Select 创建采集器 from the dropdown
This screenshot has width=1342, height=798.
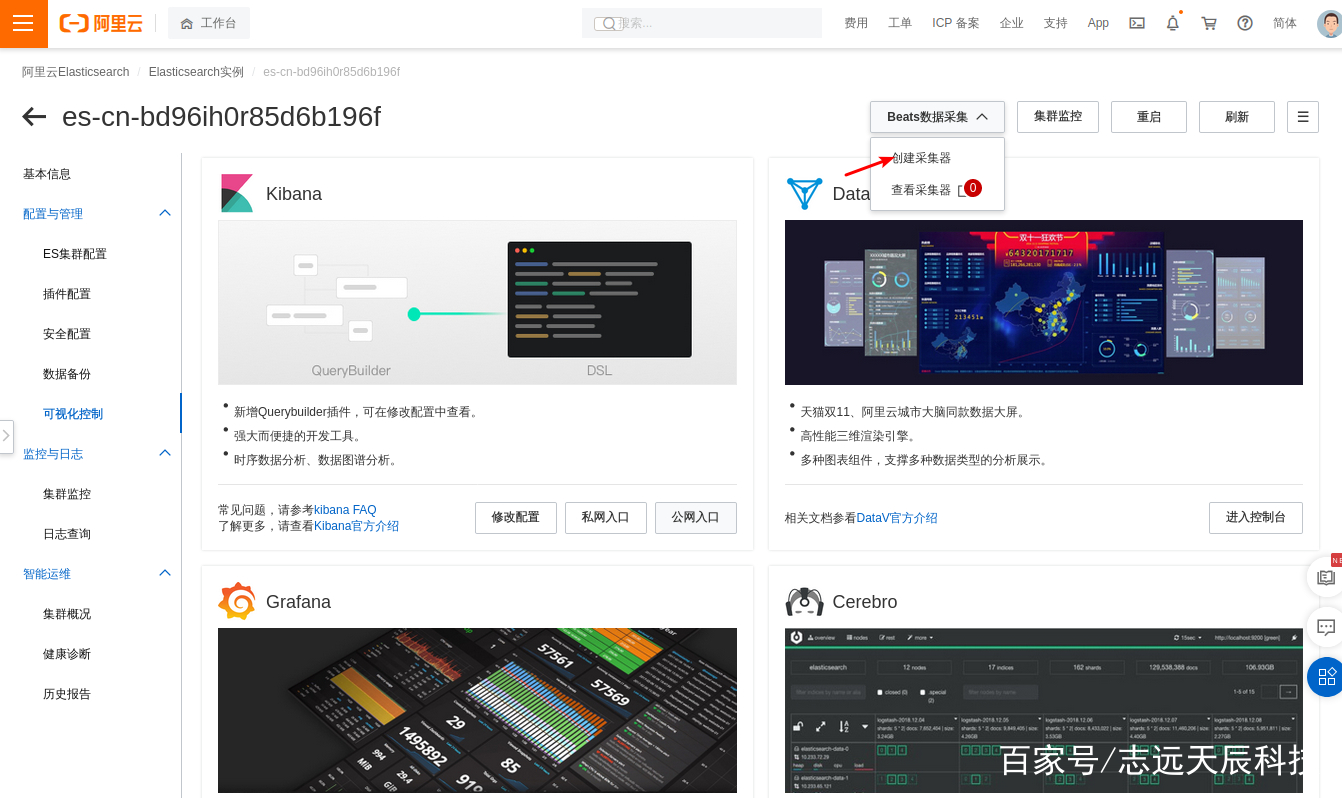tap(921, 158)
